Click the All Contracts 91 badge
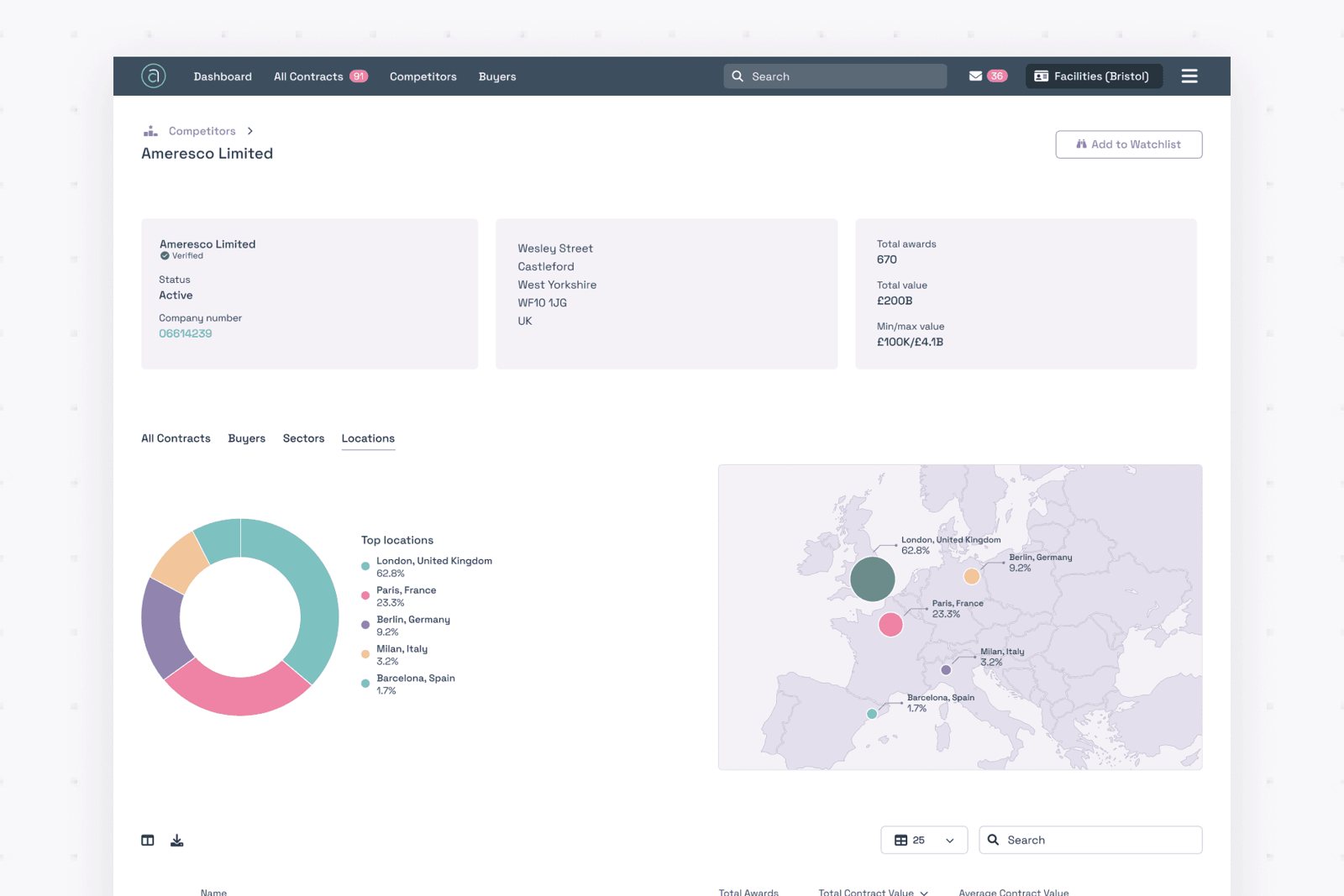 [359, 76]
